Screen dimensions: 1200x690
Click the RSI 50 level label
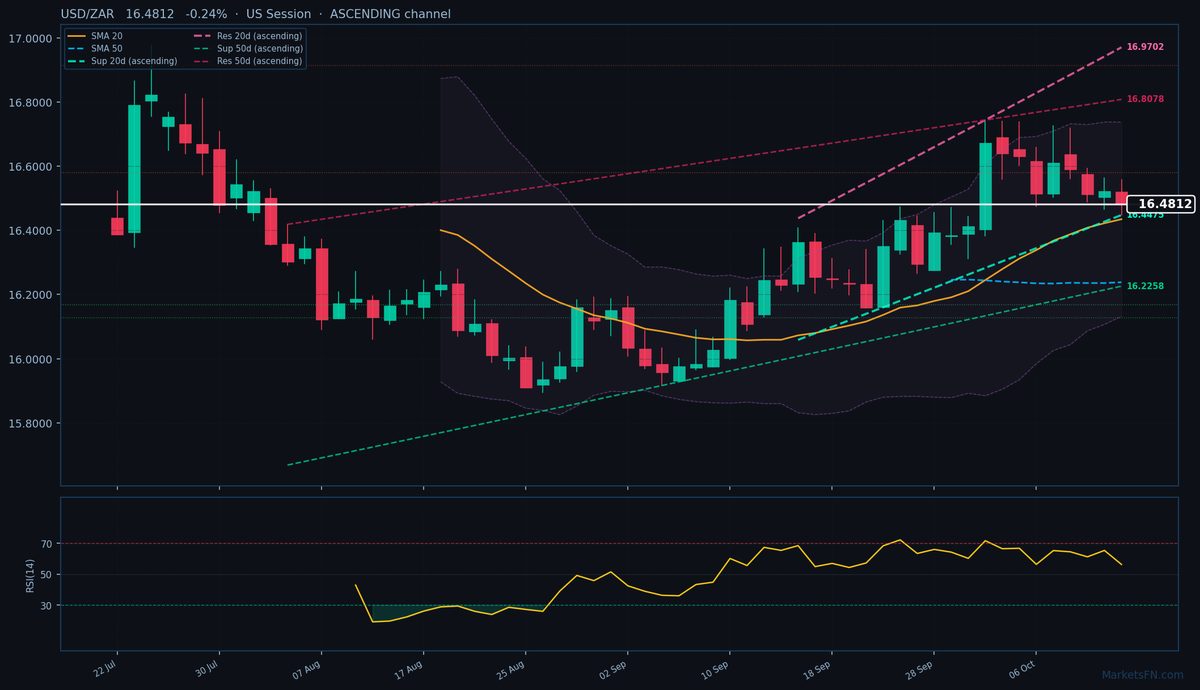[47, 575]
